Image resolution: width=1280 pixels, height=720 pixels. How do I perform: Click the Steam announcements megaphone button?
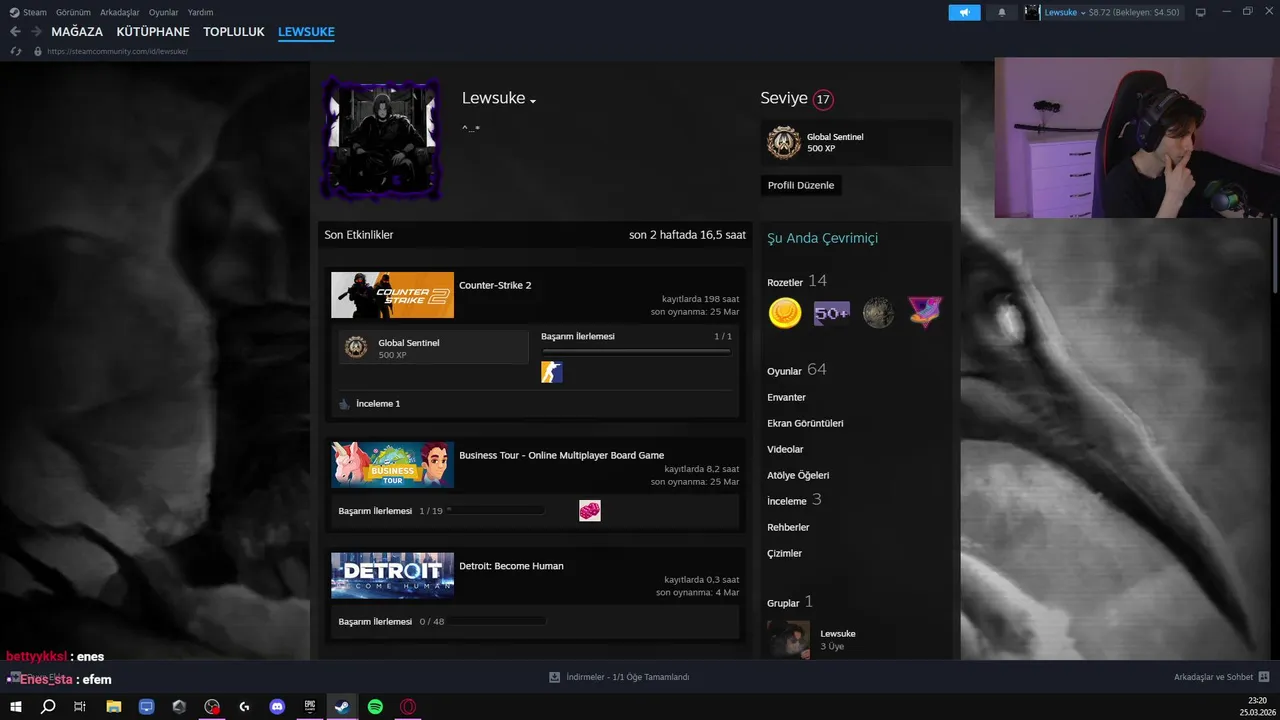(964, 12)
